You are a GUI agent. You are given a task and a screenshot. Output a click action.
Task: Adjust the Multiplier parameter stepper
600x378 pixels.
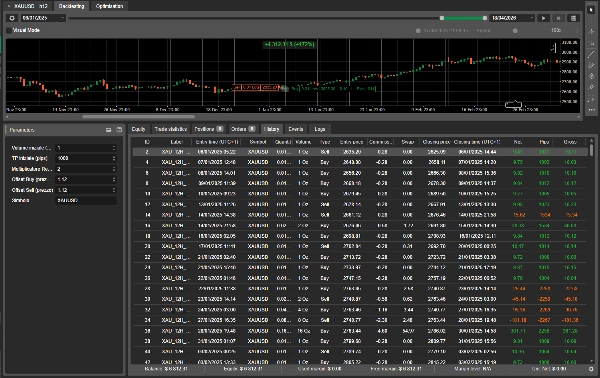[x=114, y=169]
